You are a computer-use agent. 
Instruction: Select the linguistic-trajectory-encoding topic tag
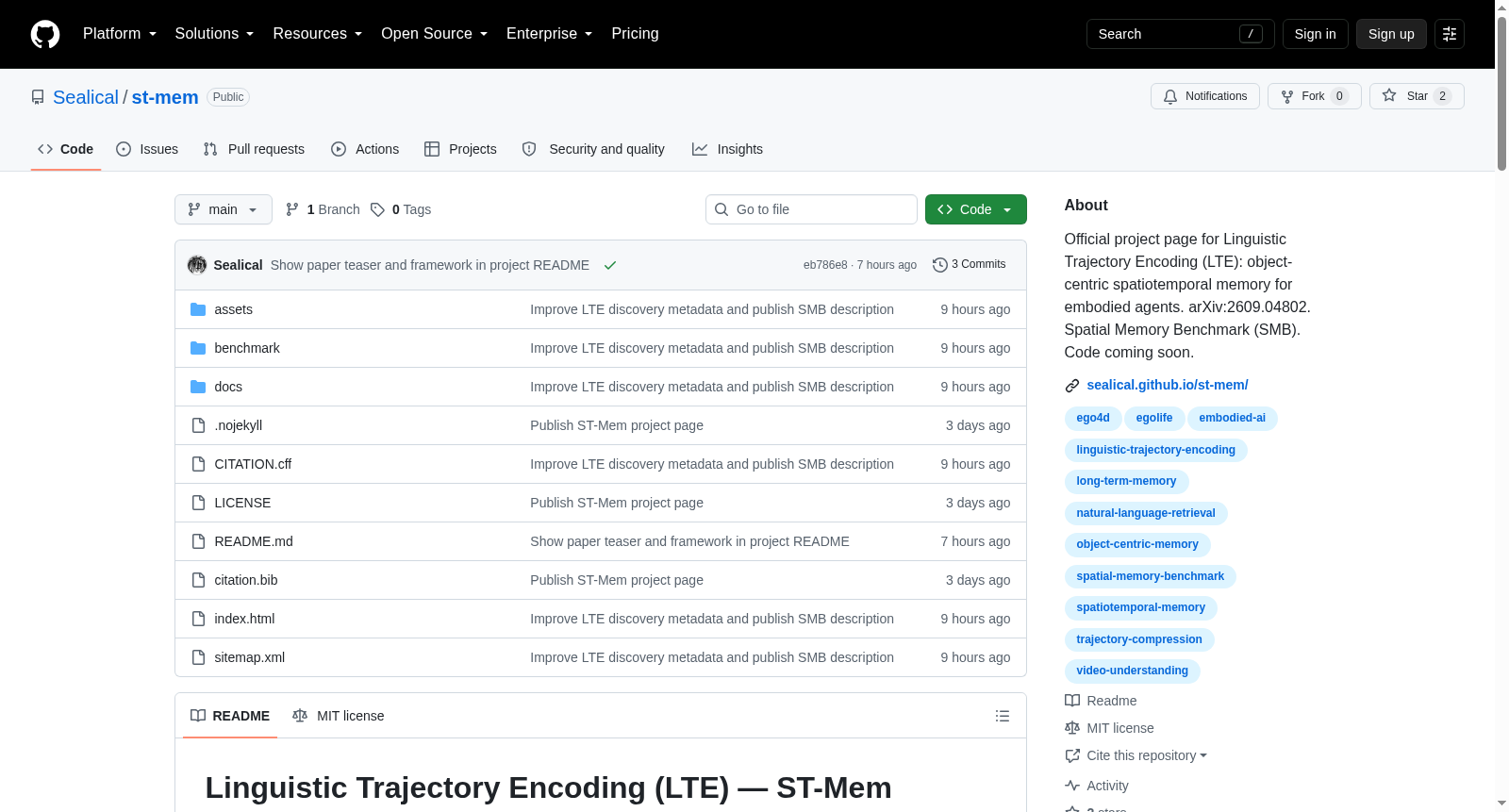pos(1156,450)
